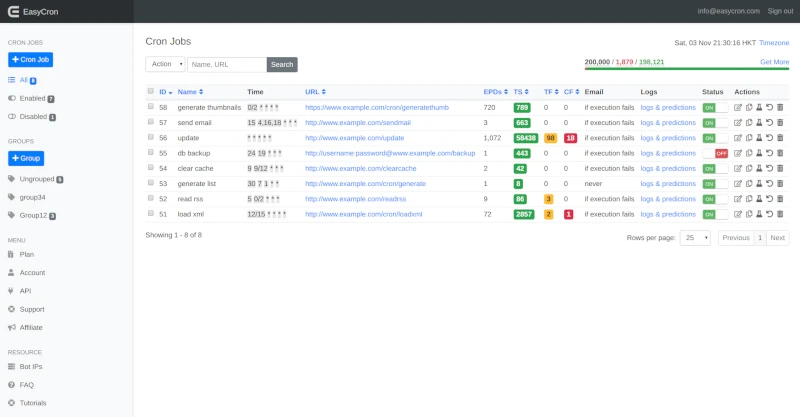The height and width of the screenshot is (417, 800).
Task: Edit the generate thumbnails cron job
Action: (x=738, y=108)
